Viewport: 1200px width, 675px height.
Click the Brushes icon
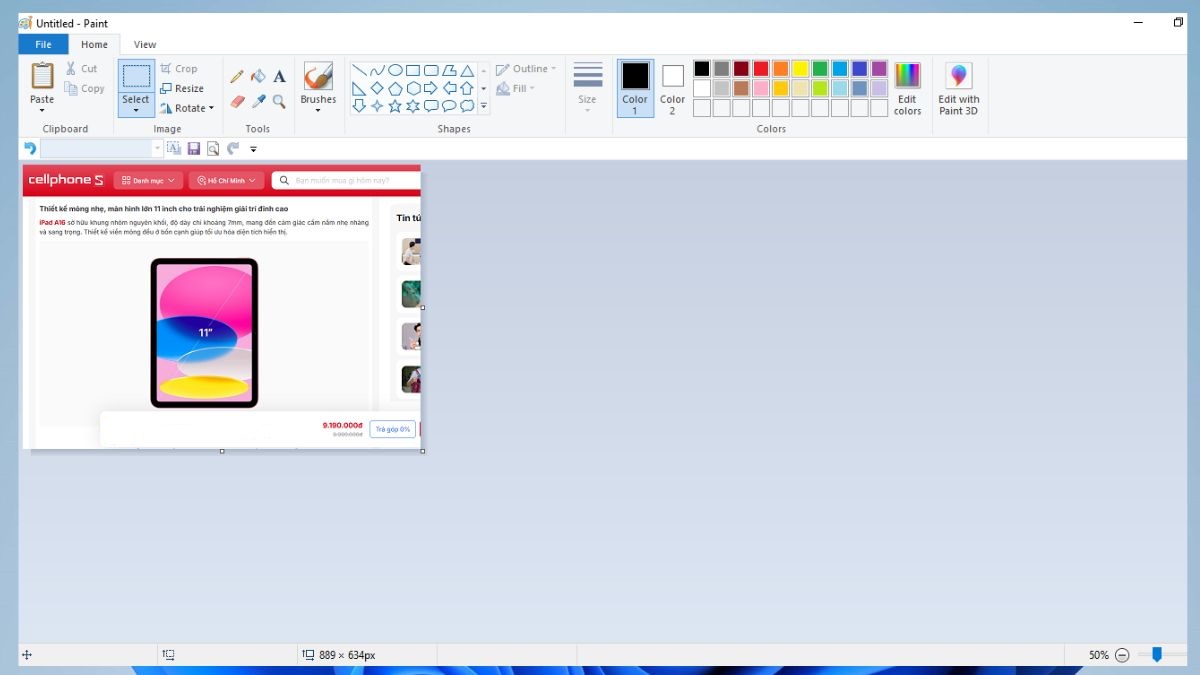318,76
